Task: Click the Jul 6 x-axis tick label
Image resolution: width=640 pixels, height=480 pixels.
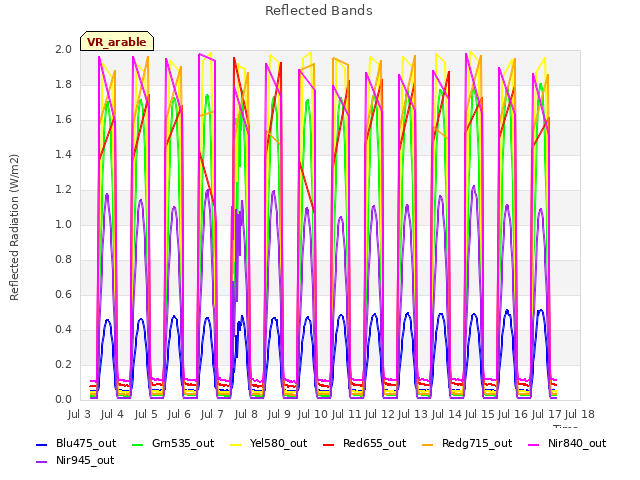Action: tap(179, 414)
